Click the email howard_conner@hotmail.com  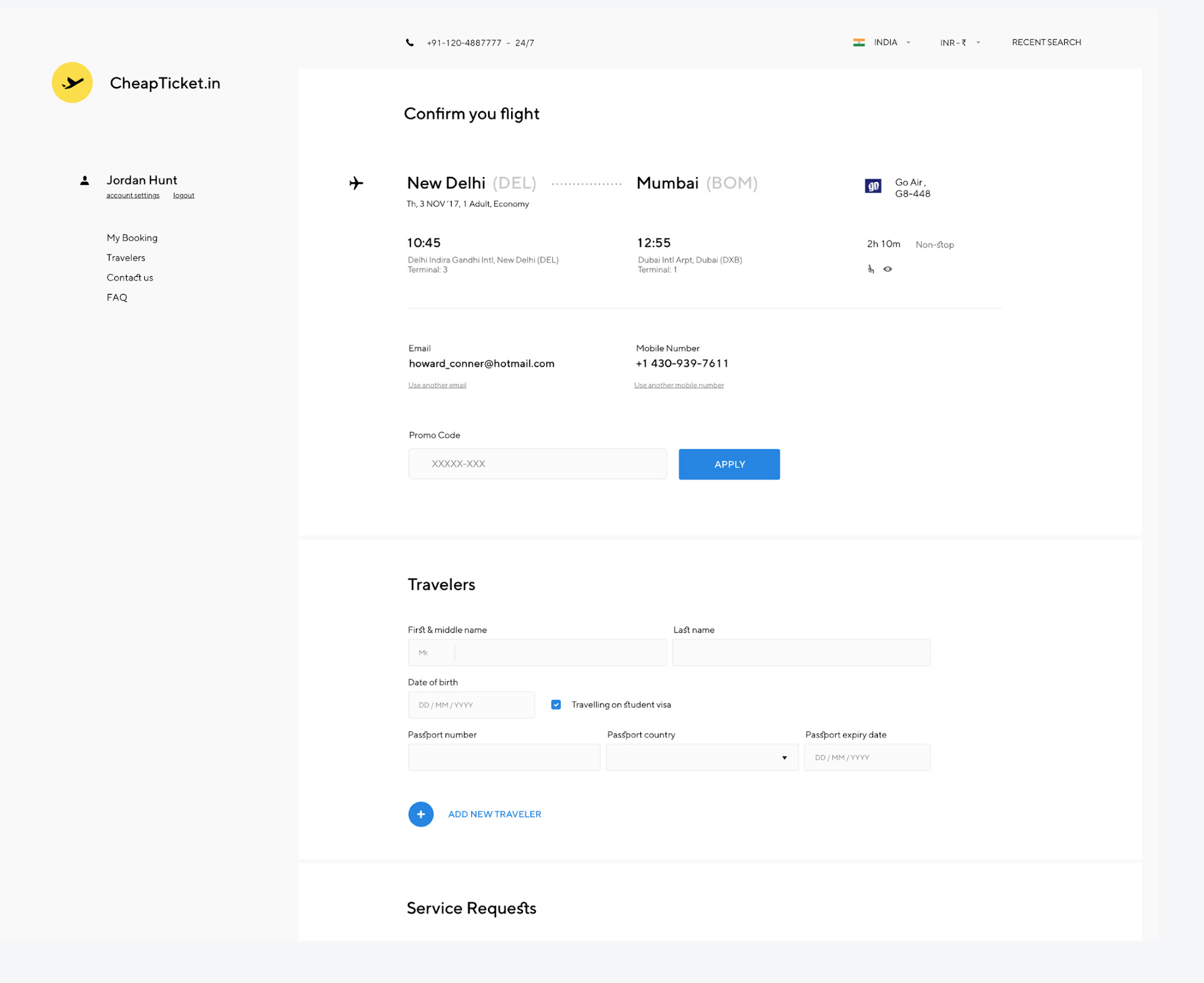[x=482, y=364]
